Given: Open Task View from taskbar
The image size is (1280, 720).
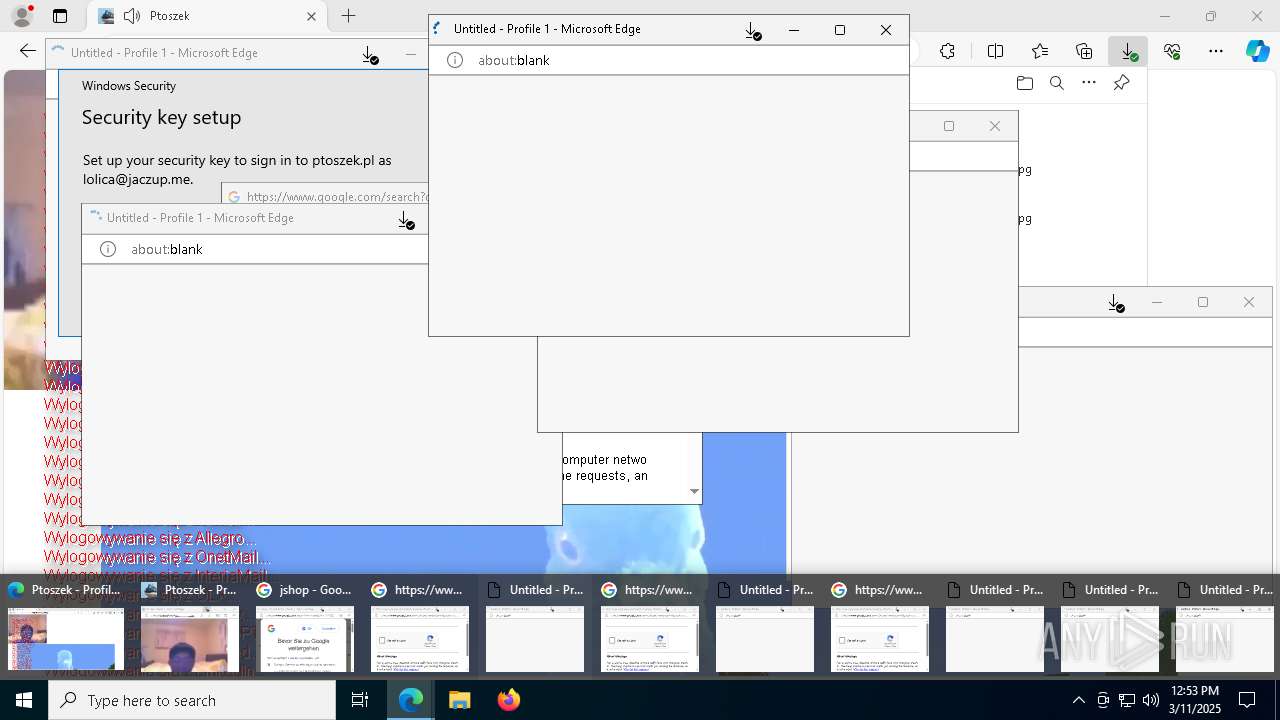Looking at the screenshot, I should tap(360, 700).
